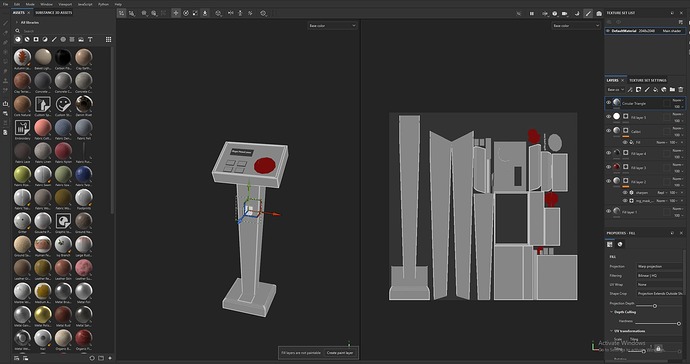Close the Assets tab with X
This screenshot has height=364, width=690.
click(29, 13)
